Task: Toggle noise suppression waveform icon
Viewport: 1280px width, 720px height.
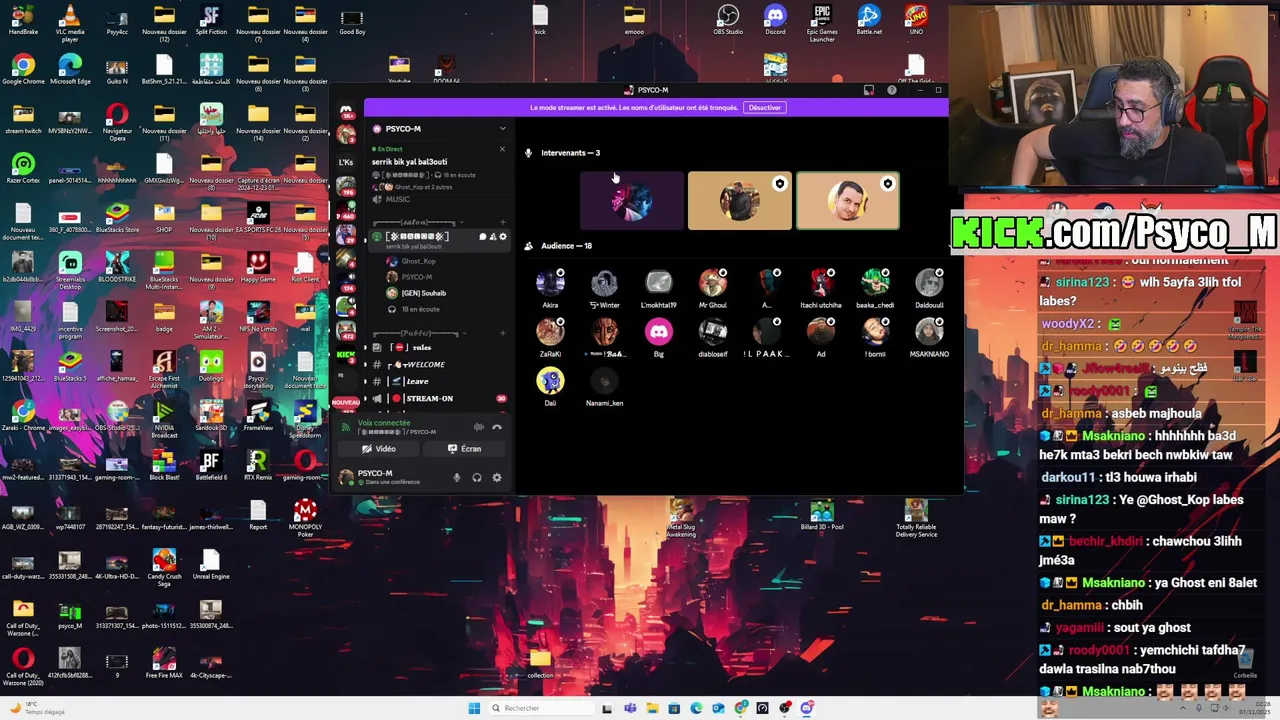Action: [x=479, y=427]
